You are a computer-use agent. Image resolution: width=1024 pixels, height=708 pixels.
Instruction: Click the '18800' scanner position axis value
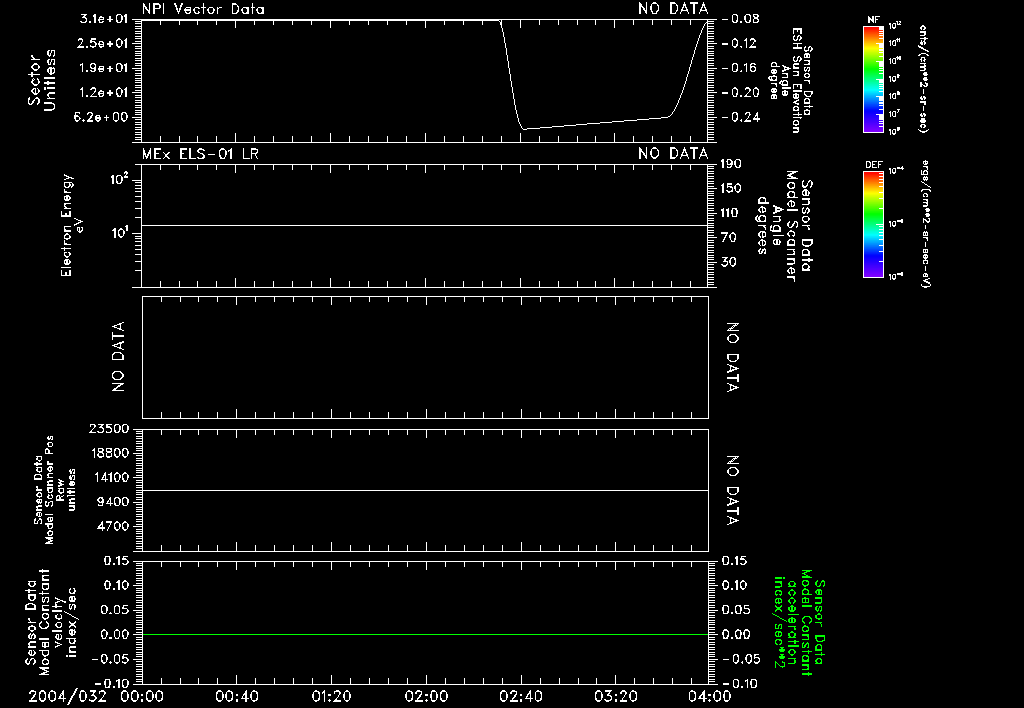(x=108, y=453)
